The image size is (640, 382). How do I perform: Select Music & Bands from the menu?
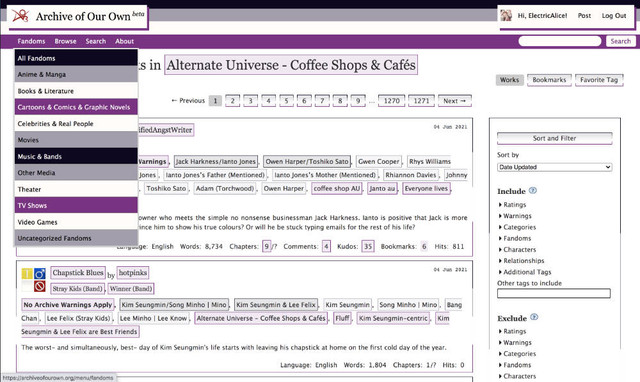[76, 156]
